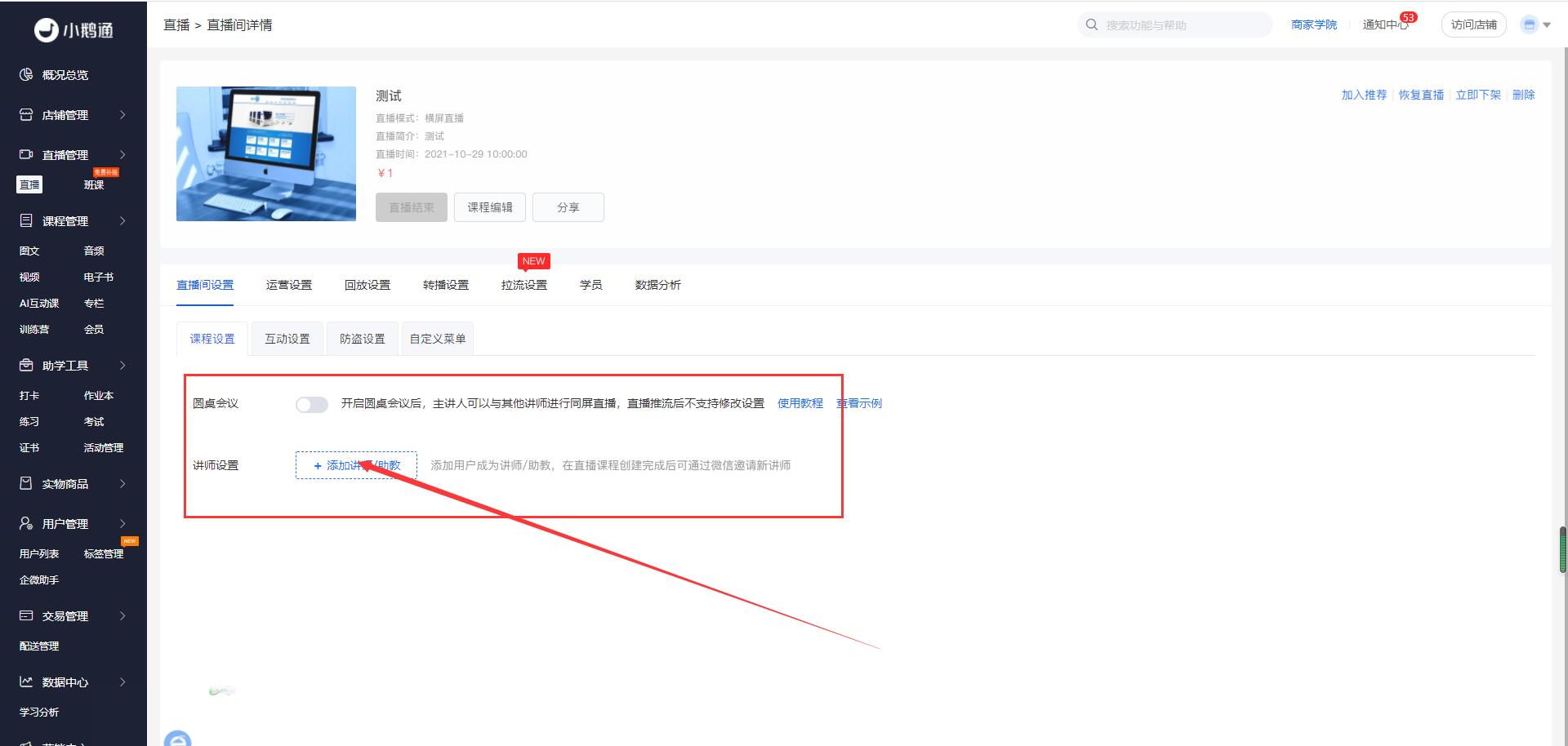
Task: Open the account avatar dropdown arrow
Action: click(1546, 25)
